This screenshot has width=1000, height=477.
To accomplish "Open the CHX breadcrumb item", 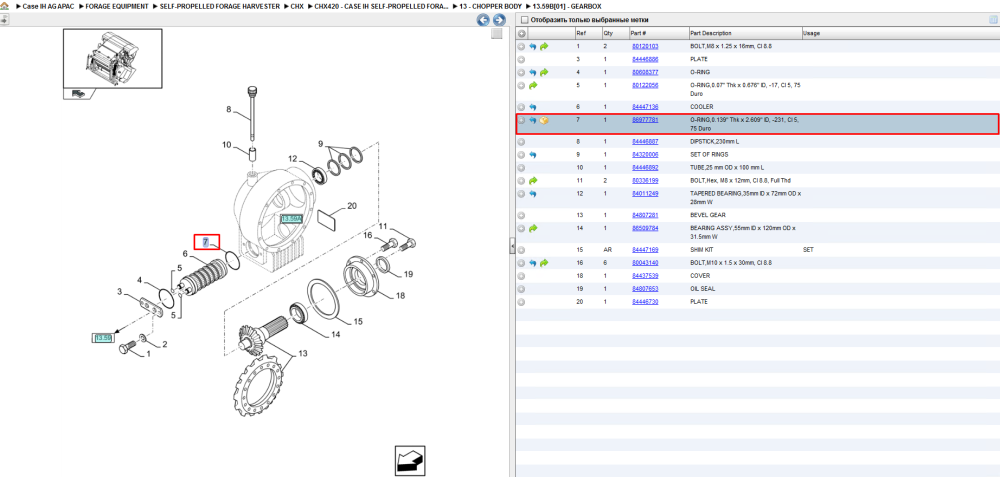I will [297, 6].
